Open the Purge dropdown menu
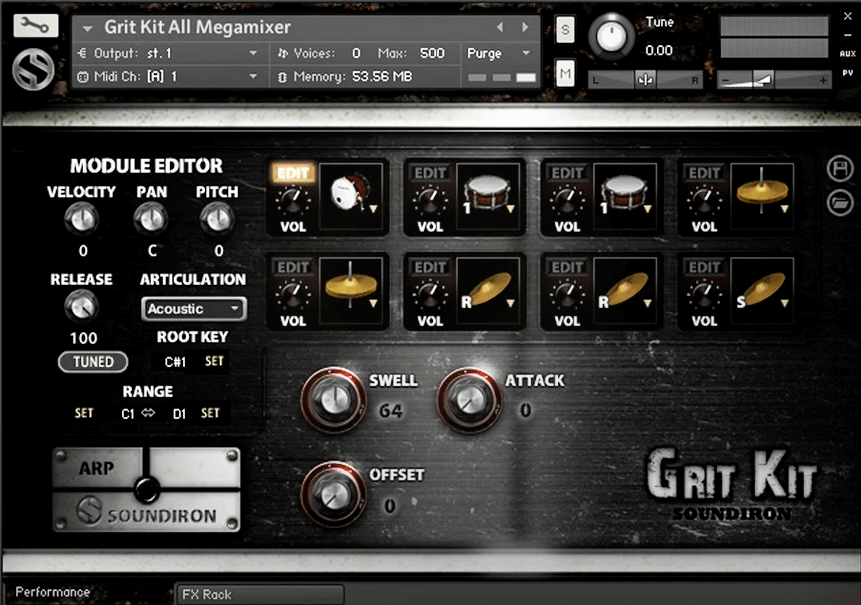Viewport: 861px width, 605px height. click(x=498, y=53)
